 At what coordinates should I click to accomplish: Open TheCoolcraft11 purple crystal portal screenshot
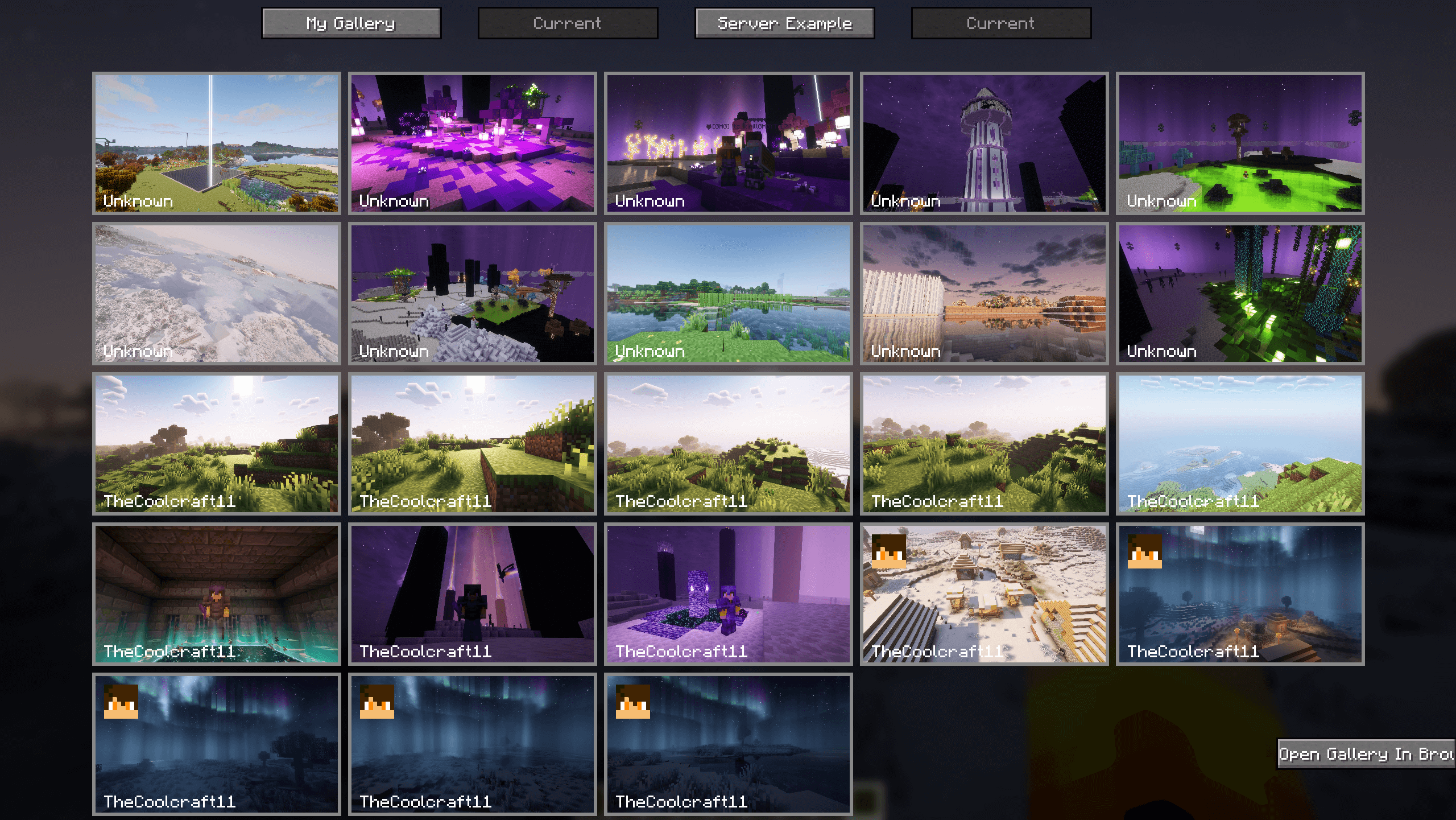coord(729,594)
